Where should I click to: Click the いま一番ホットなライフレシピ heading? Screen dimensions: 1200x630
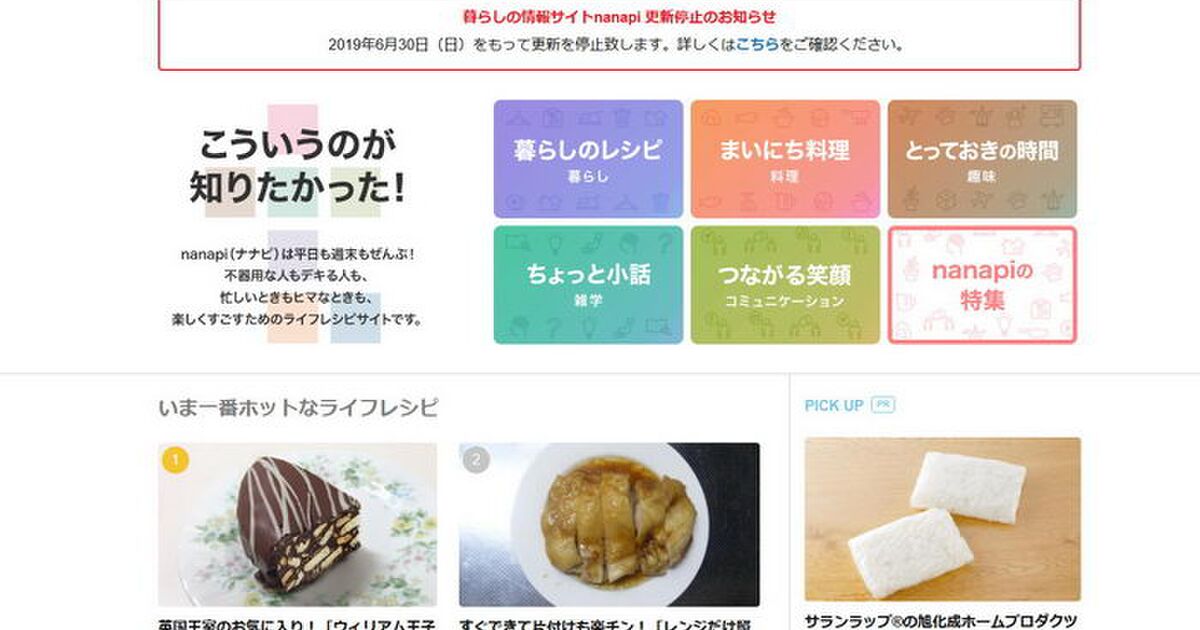(x=298, y=408)
